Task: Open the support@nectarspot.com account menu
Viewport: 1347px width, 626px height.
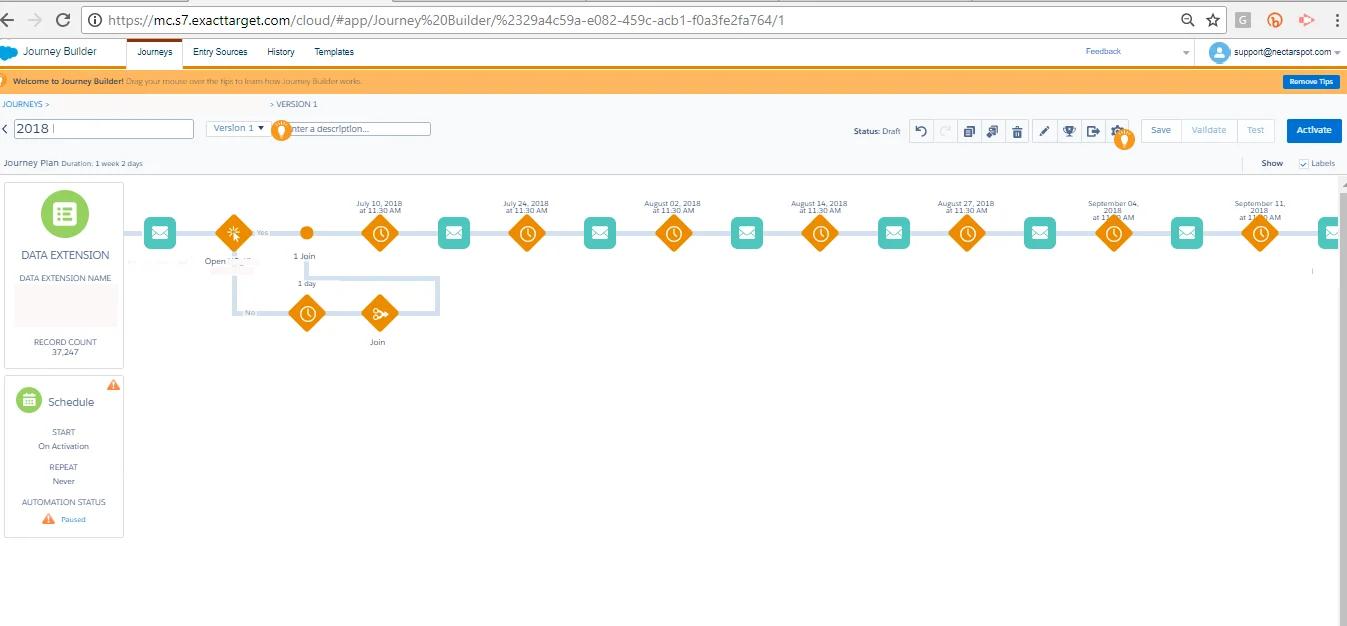Action: point(1273,52)
